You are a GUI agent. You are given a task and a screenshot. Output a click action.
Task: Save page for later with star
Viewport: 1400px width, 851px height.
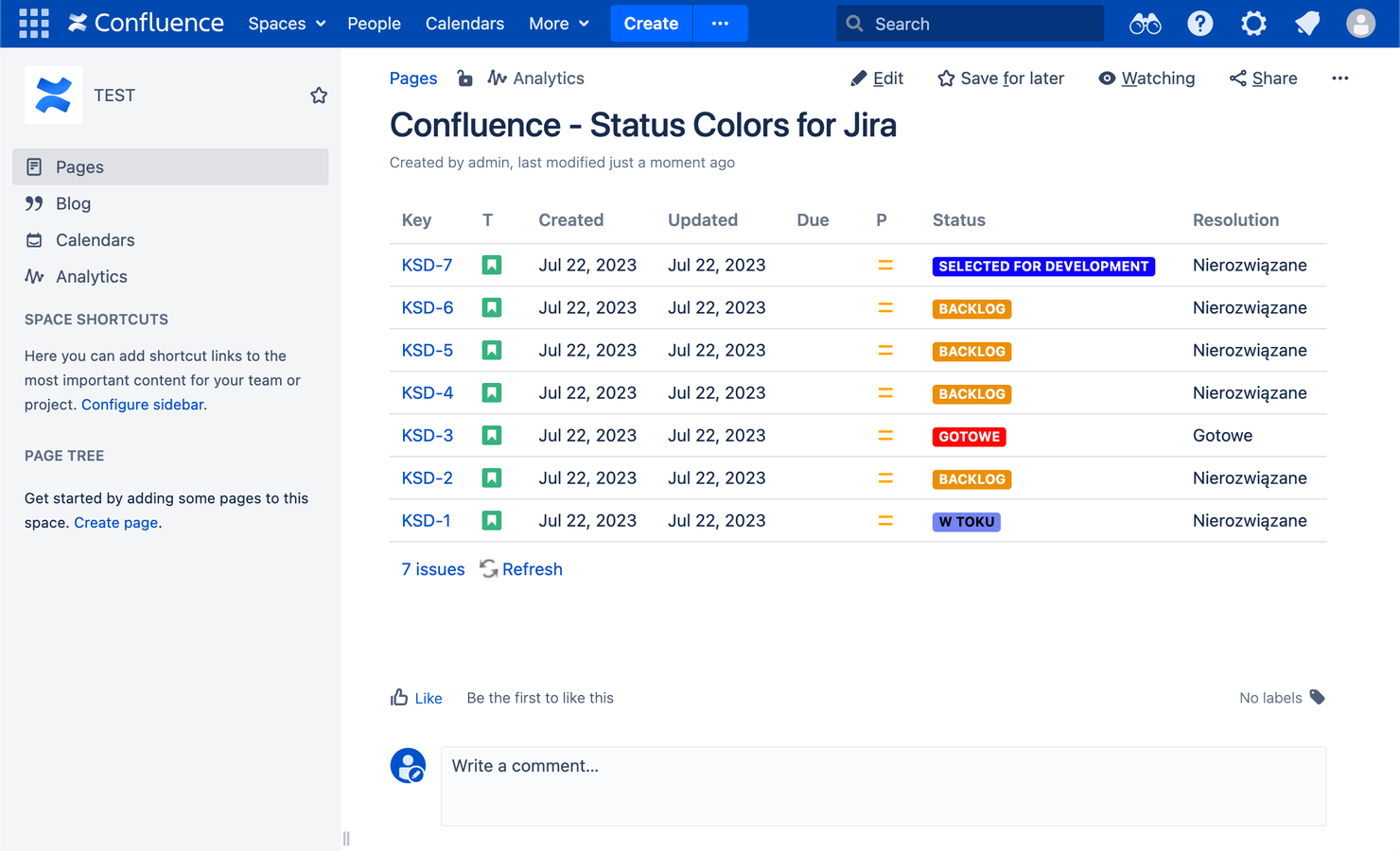point(1001,78)
